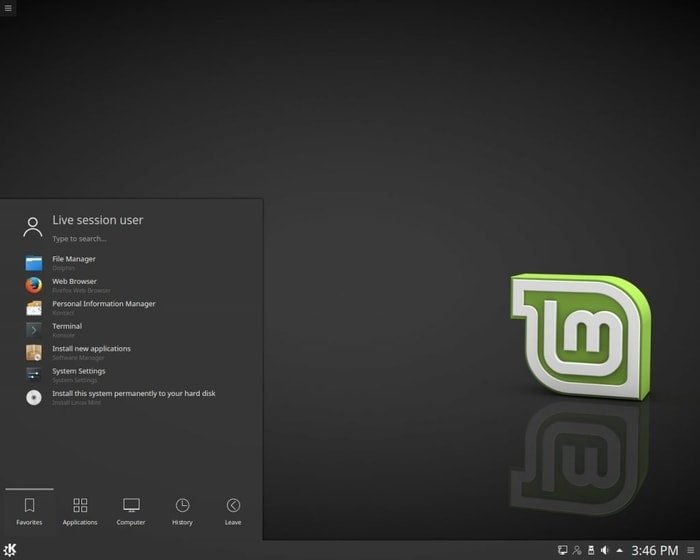
Task: Launch File Manager Dolphin folder icon
Action: point(34,263)
